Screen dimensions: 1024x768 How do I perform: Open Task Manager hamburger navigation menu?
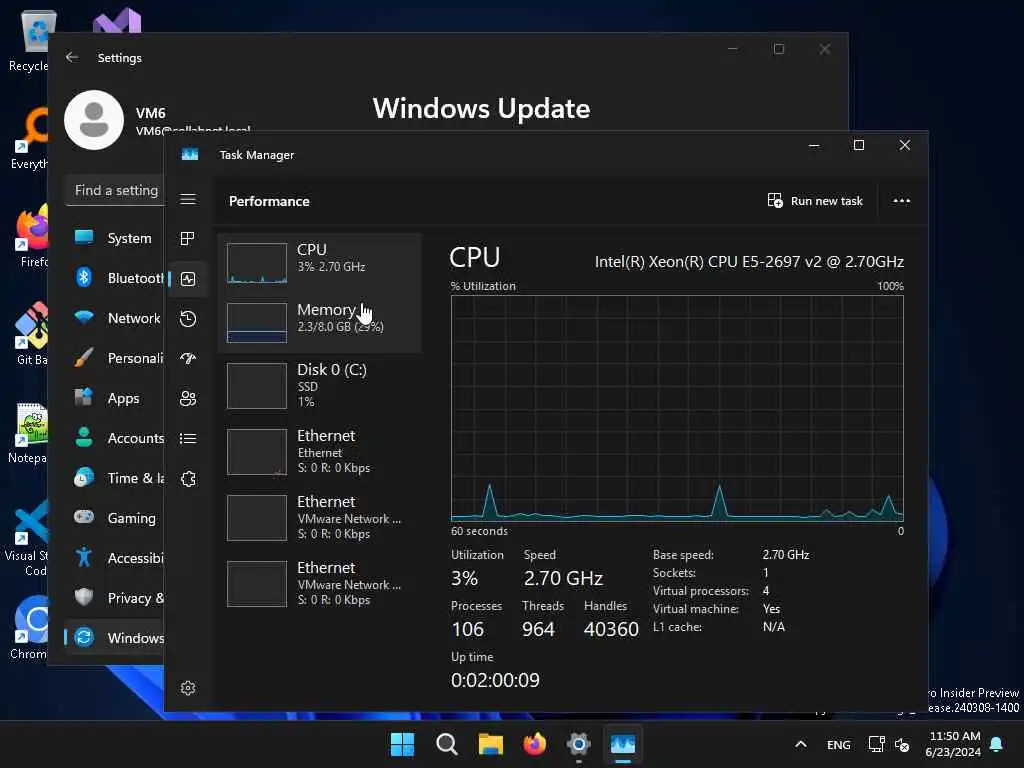coord(188,199)
